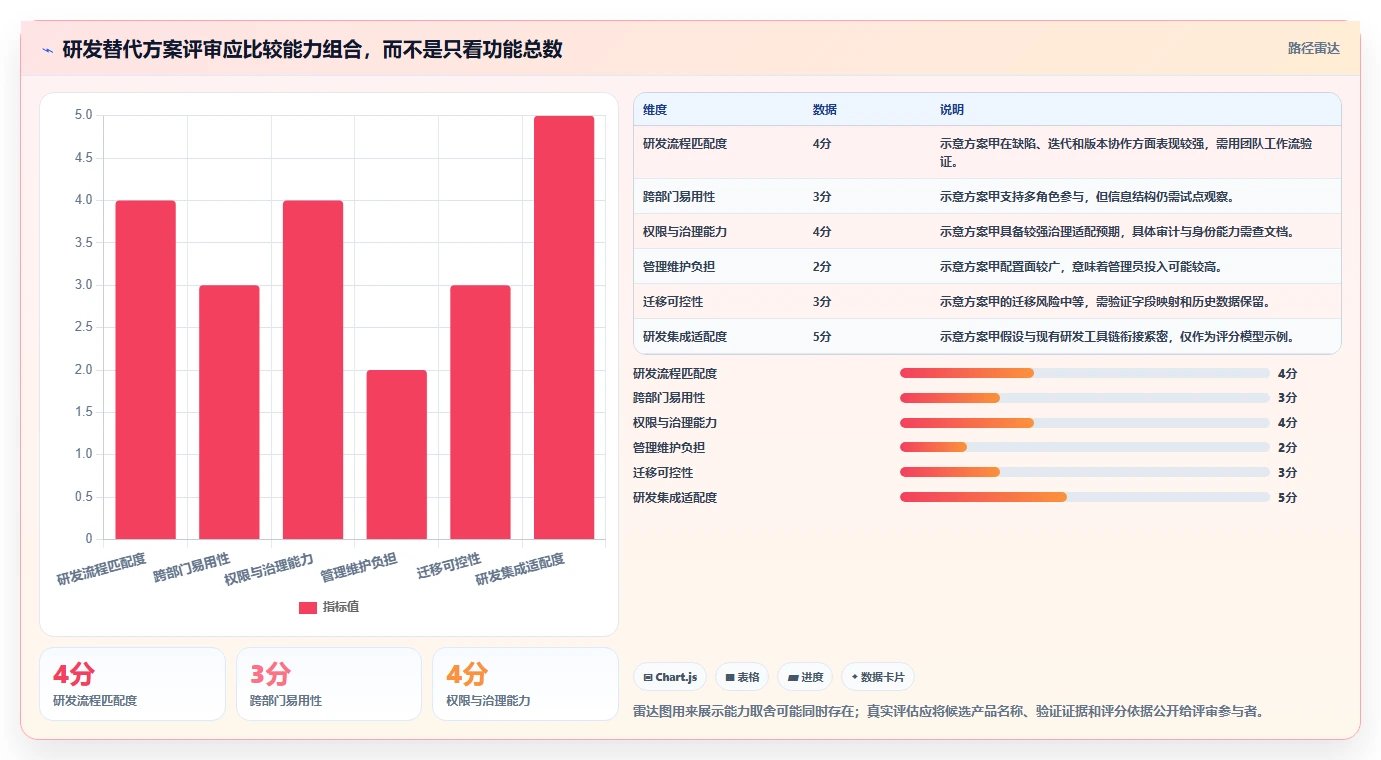The width and height of the screenshot is (1381, 760).
Task: Click the 2.5 y-axis label
Action: [x=84, y=328]
